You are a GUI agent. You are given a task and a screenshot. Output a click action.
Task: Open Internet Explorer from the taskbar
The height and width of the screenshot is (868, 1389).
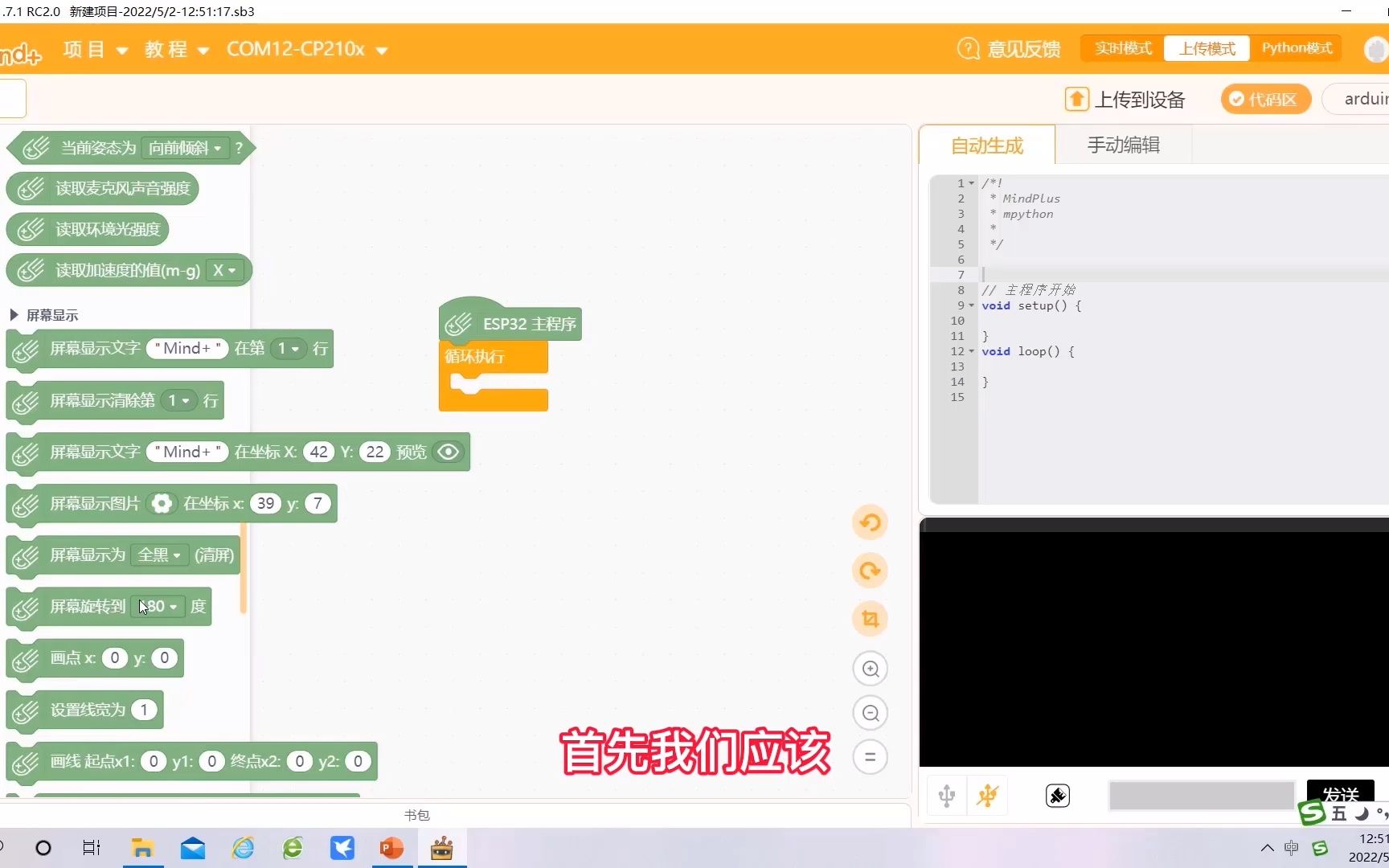(243, 848)
